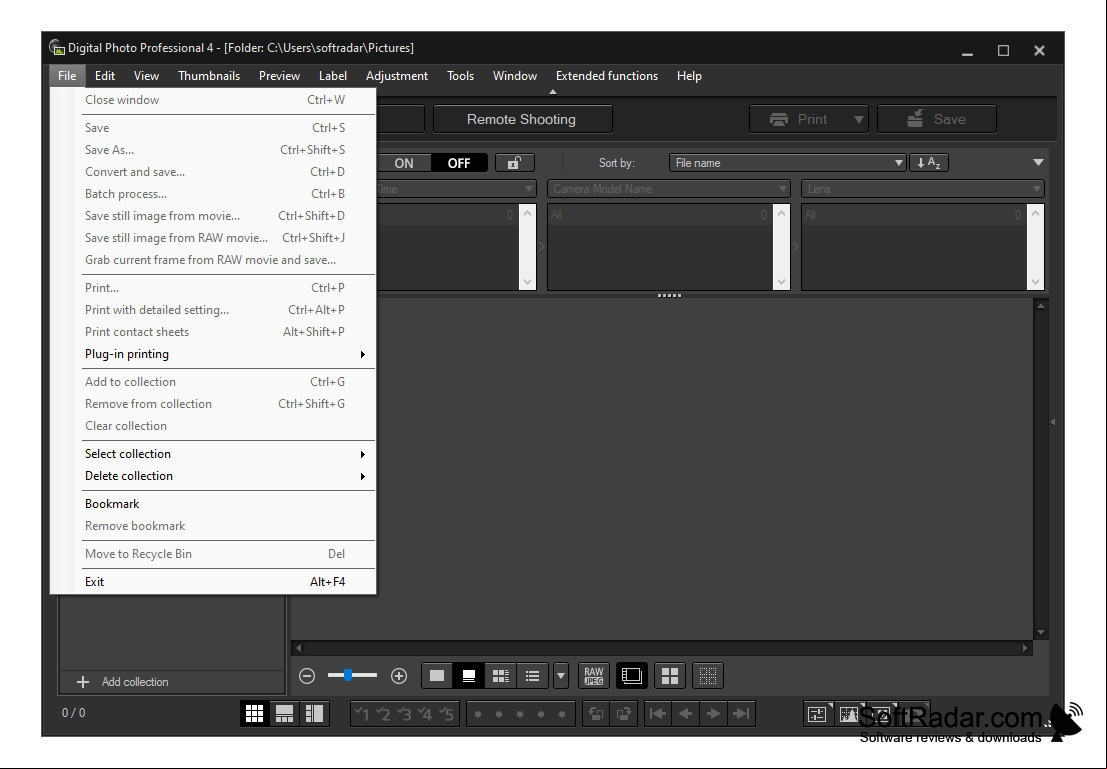The width and height of the screenshot is (1107, 769).
Task: Click the Save toolbar button
Action: click(937, 119)
